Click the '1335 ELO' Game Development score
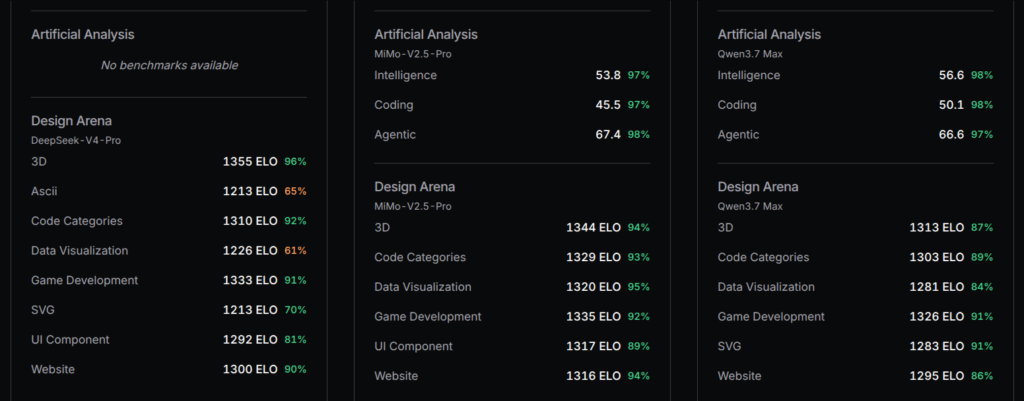Viewport: 1024px width, 401px height. tap(594, 317)
